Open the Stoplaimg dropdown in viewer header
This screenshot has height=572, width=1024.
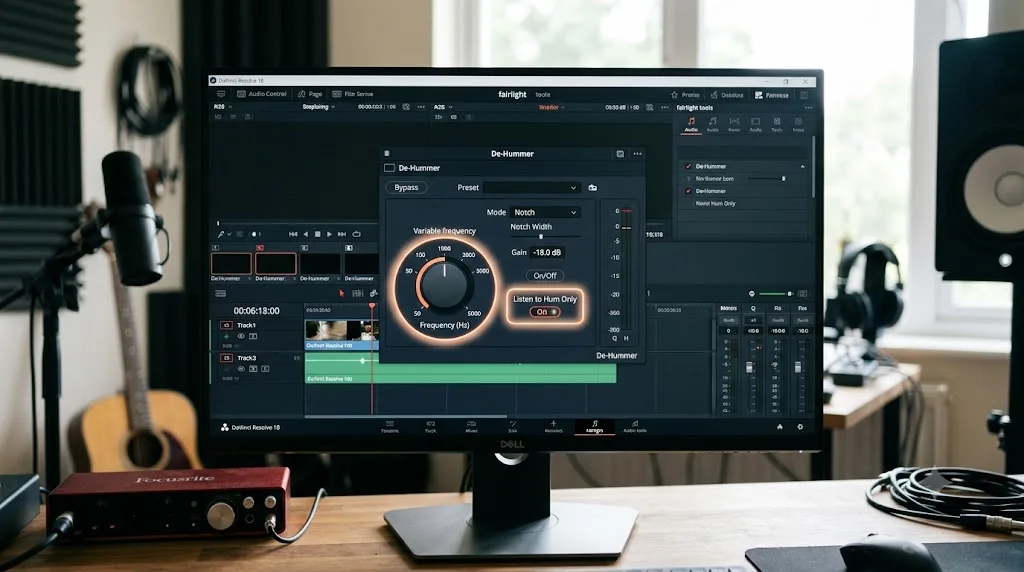(x=319, y=107)
